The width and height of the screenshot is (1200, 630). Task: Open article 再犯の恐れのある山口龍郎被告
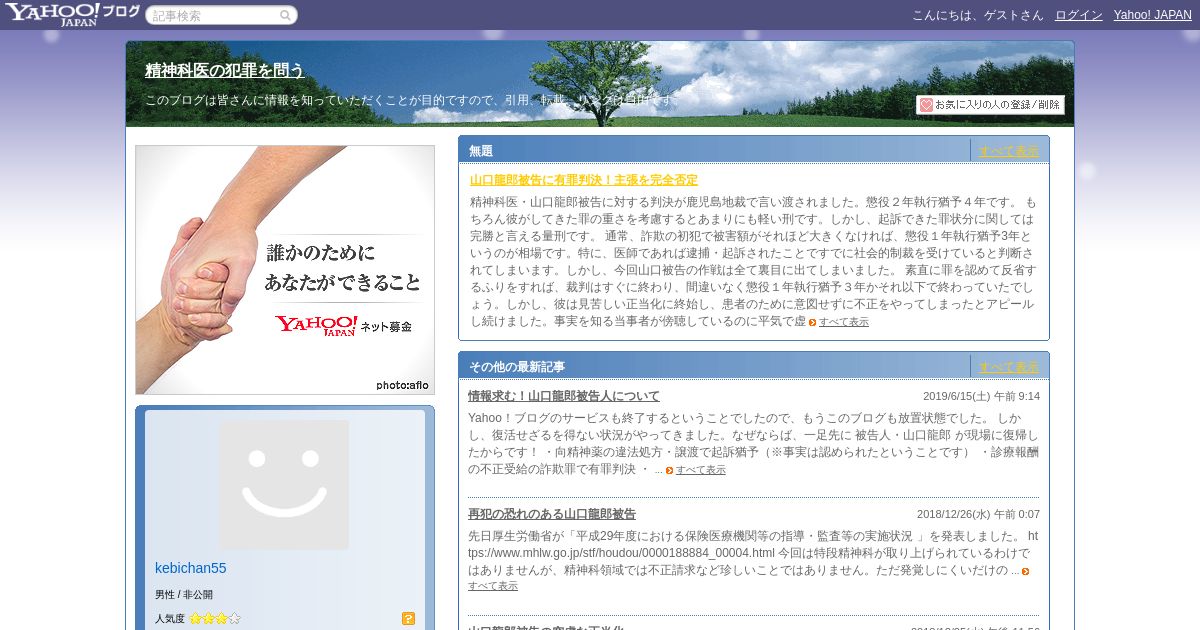point(552,514)
